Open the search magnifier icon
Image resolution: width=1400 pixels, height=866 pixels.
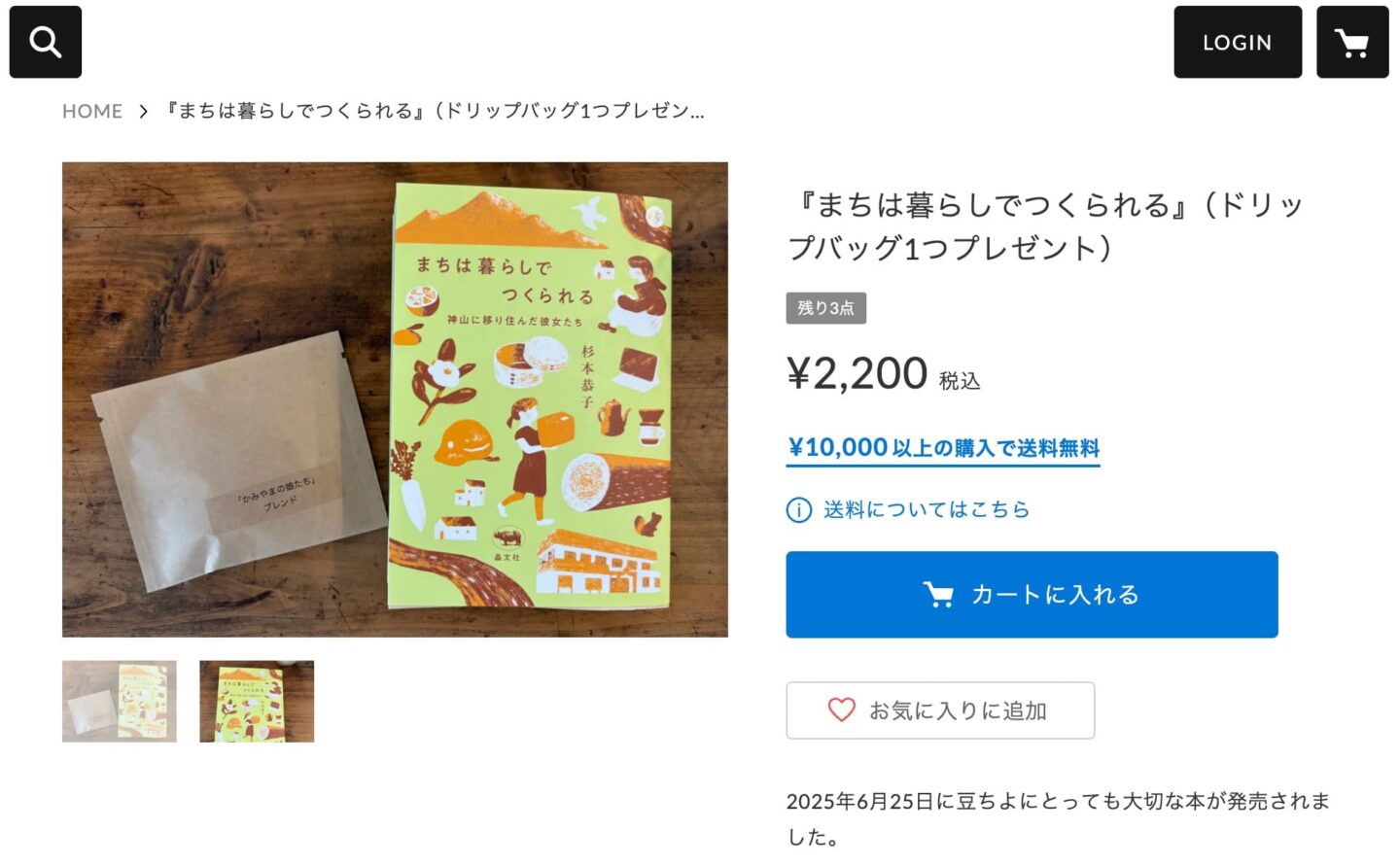(x=46, y=42)
